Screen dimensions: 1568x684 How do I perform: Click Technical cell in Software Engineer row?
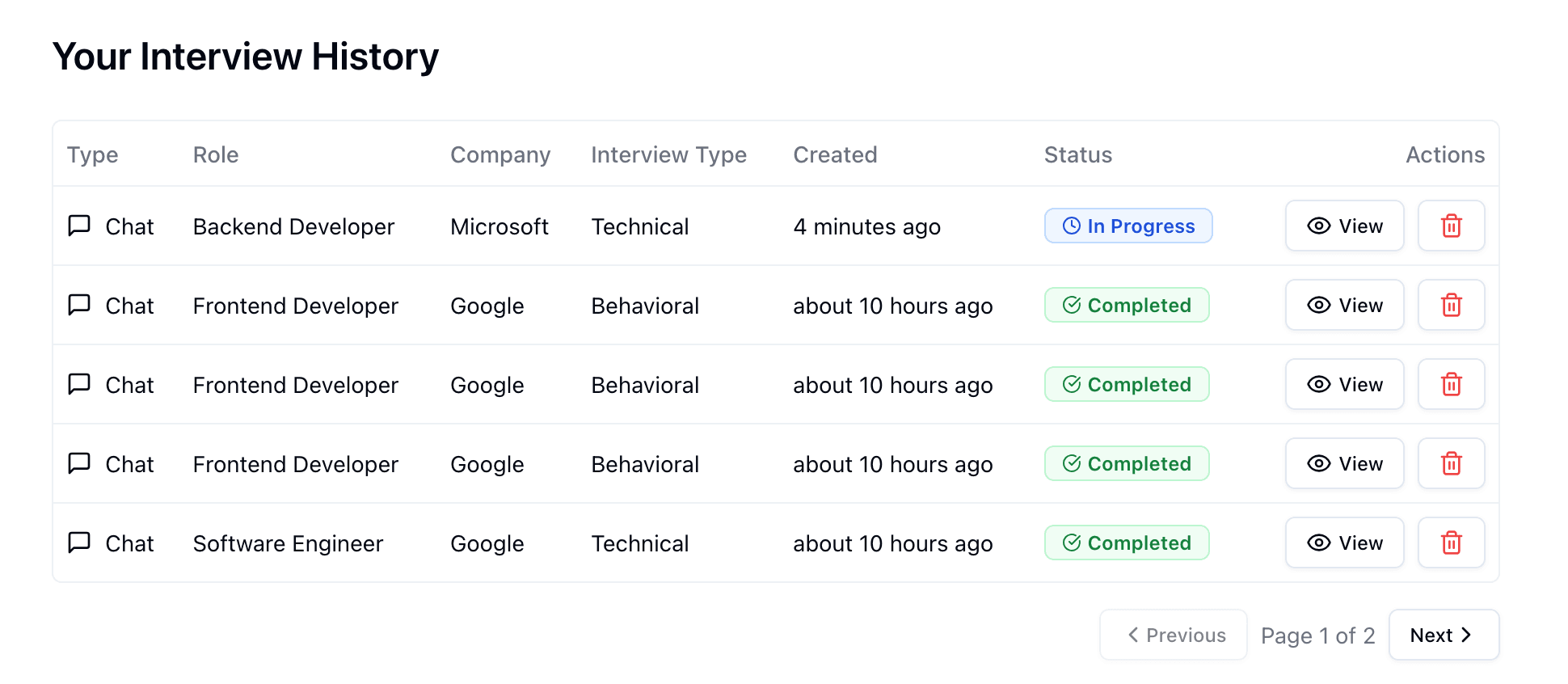coord(639,543)
